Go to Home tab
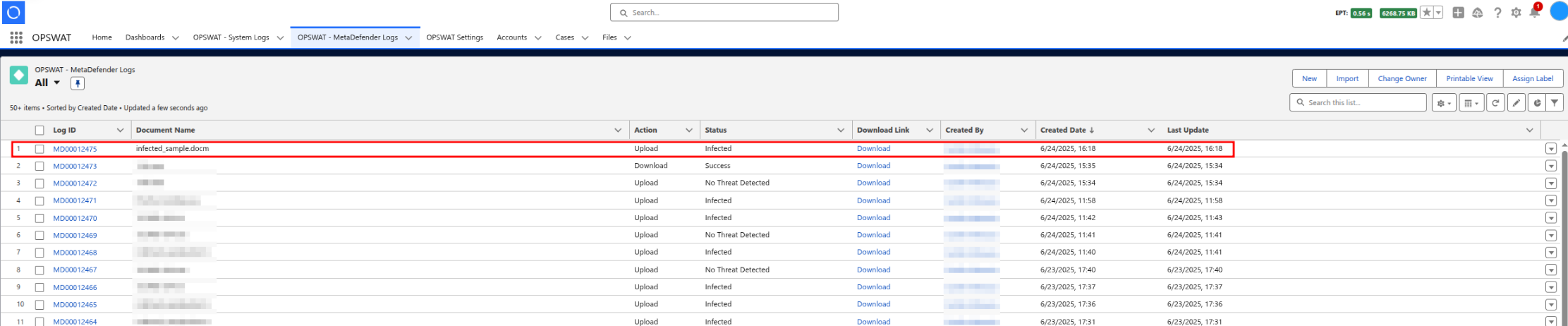1568x326 pixels. [102, 37]
